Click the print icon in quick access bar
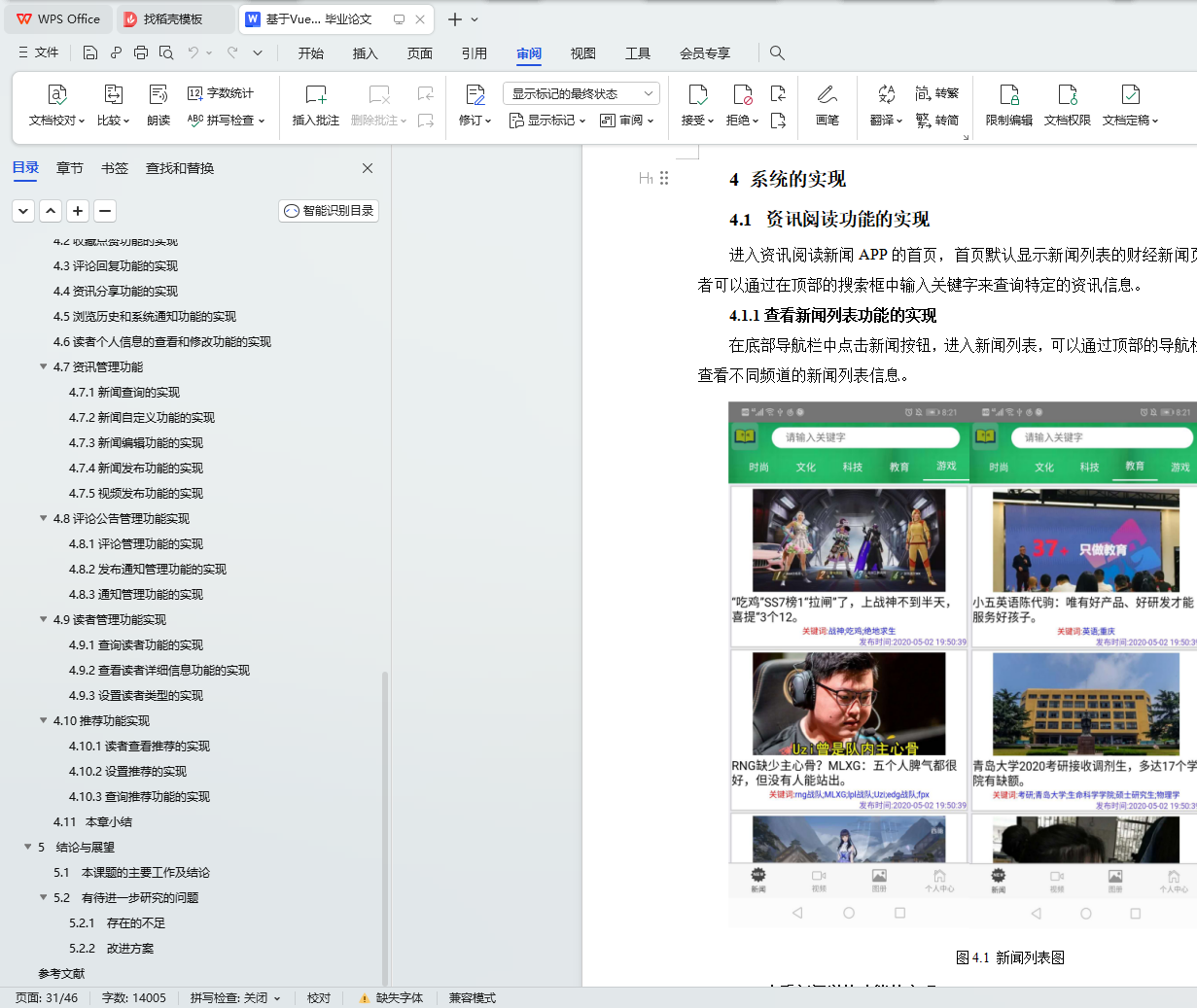The height and width of the screenshot is (1008, 1197). coord(141,52)
